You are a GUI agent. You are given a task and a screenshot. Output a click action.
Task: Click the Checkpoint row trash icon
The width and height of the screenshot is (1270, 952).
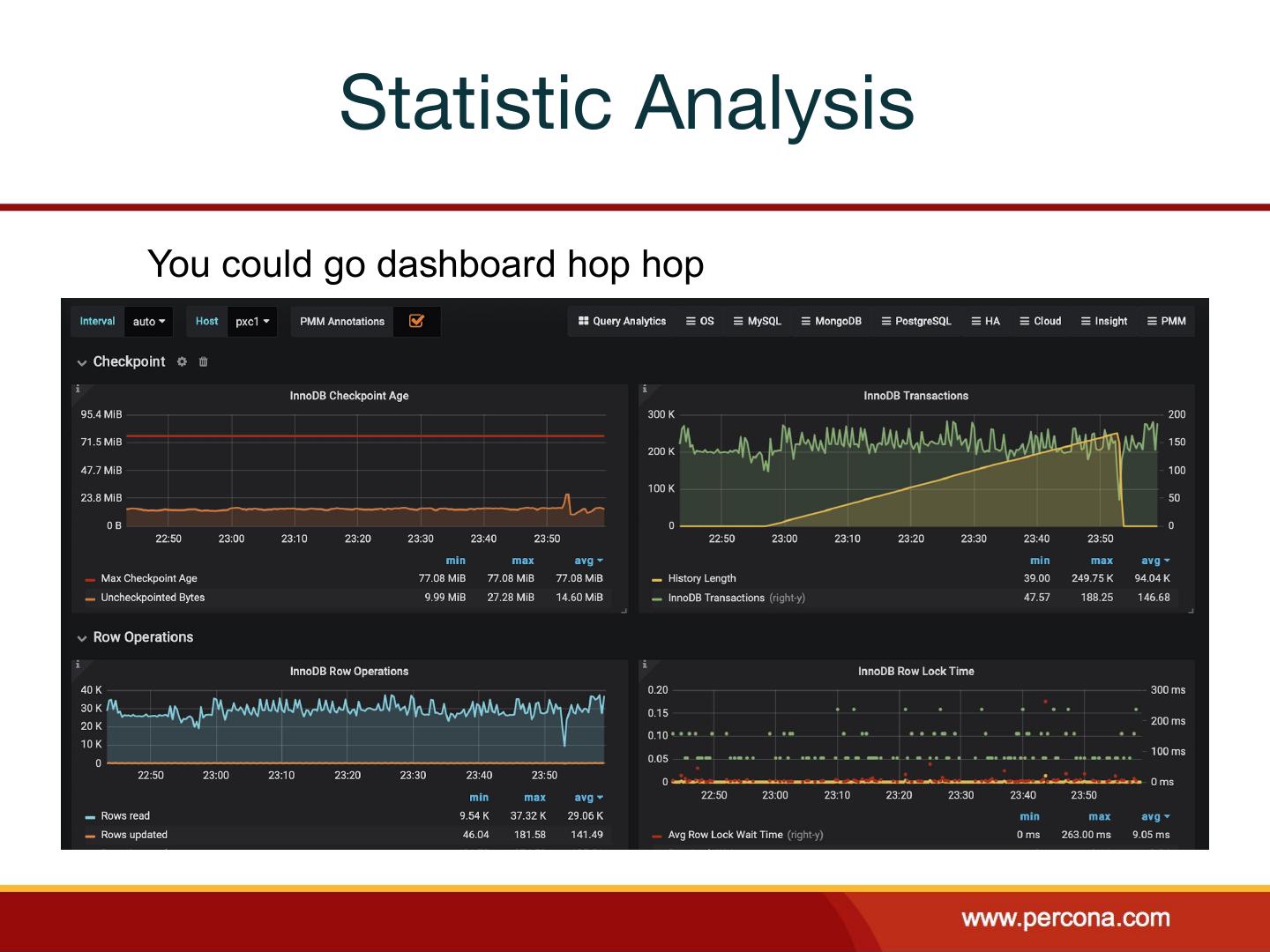click(x=204, y=361)
